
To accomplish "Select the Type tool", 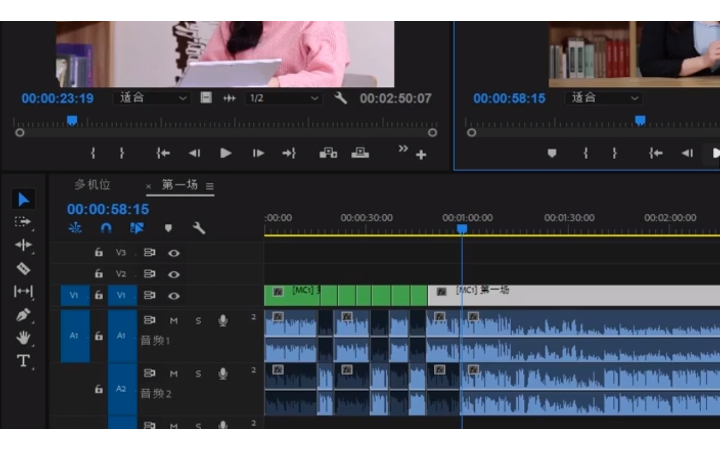I will (23, 361).
